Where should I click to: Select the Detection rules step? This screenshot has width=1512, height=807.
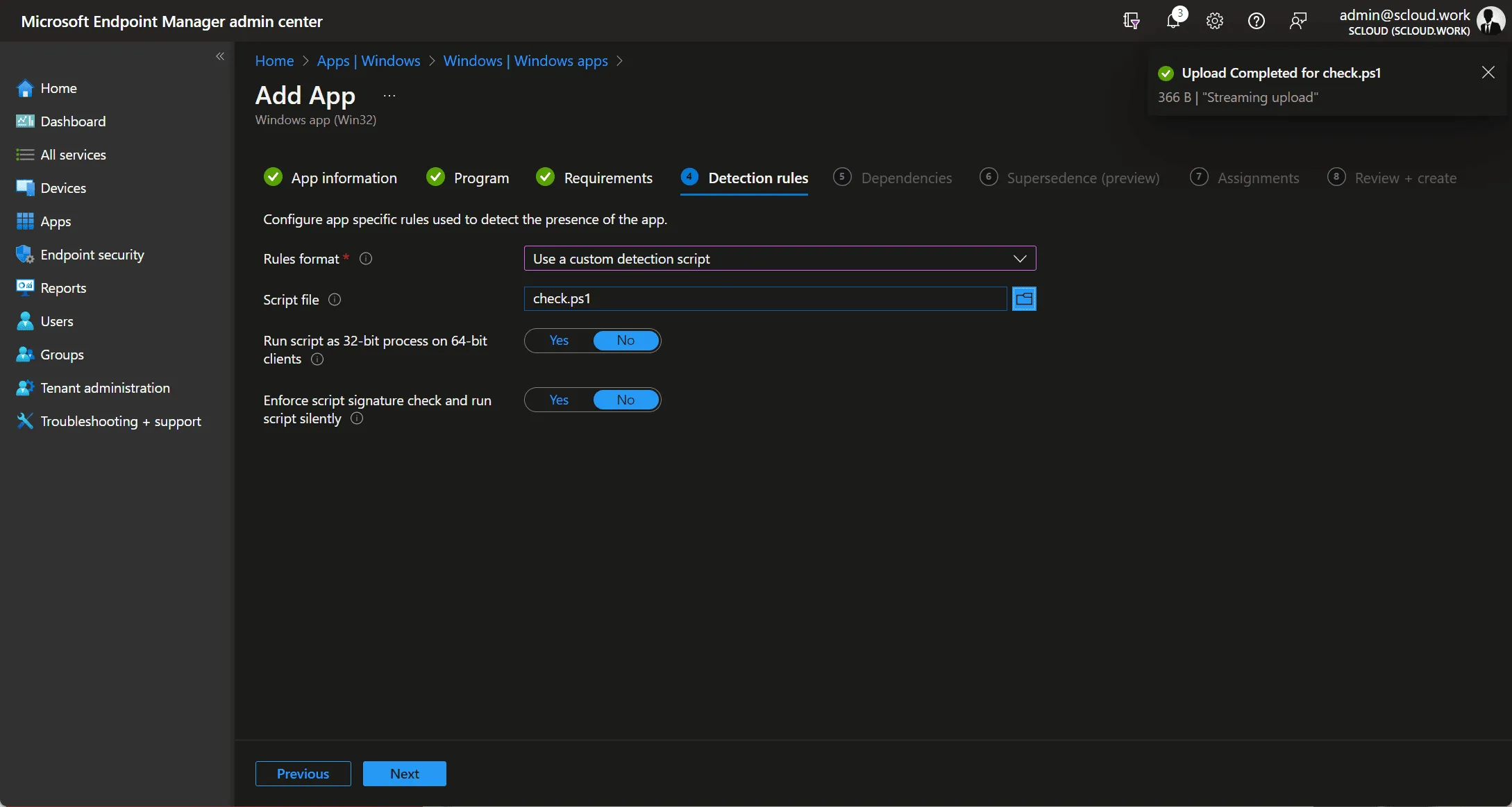point(744,178)
